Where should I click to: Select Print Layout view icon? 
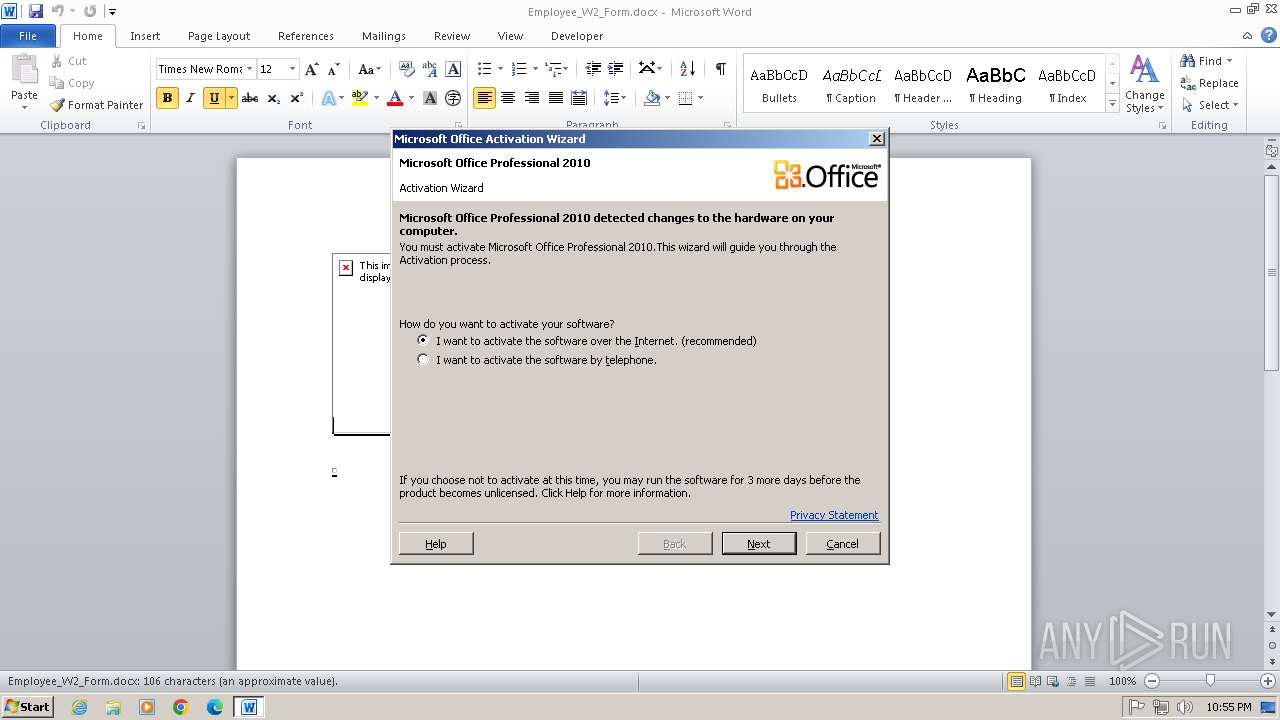1016,681
